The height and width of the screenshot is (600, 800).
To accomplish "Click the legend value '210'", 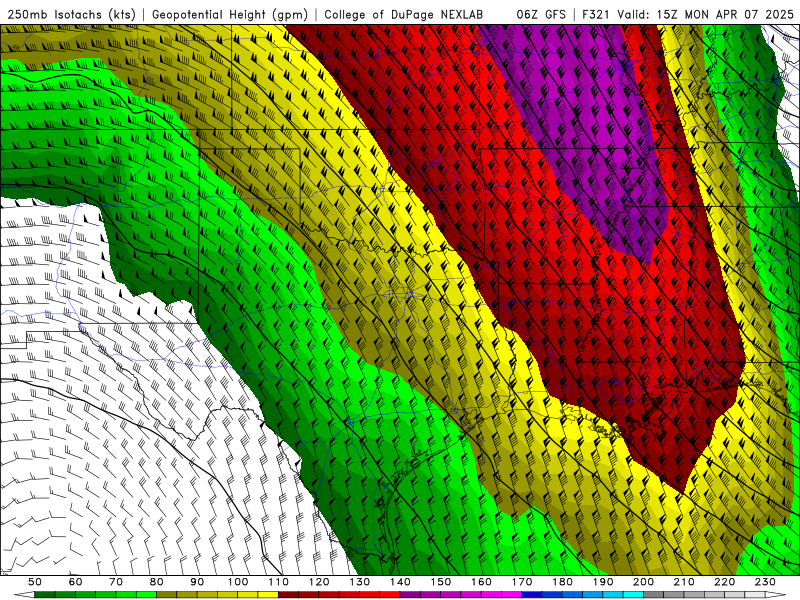I will (x=684, y=582).
